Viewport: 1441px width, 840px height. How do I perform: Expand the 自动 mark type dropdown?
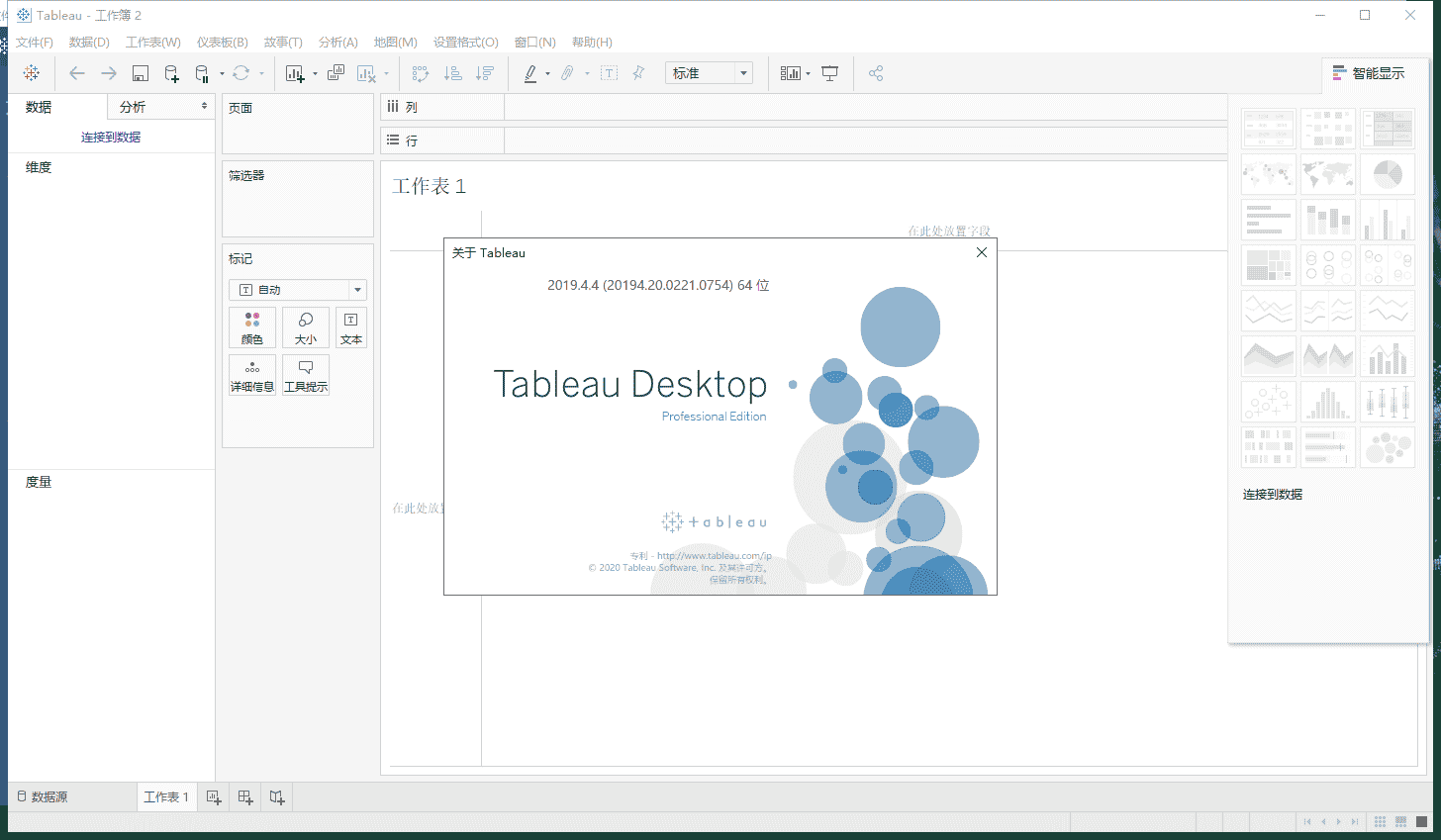[357, 290]
